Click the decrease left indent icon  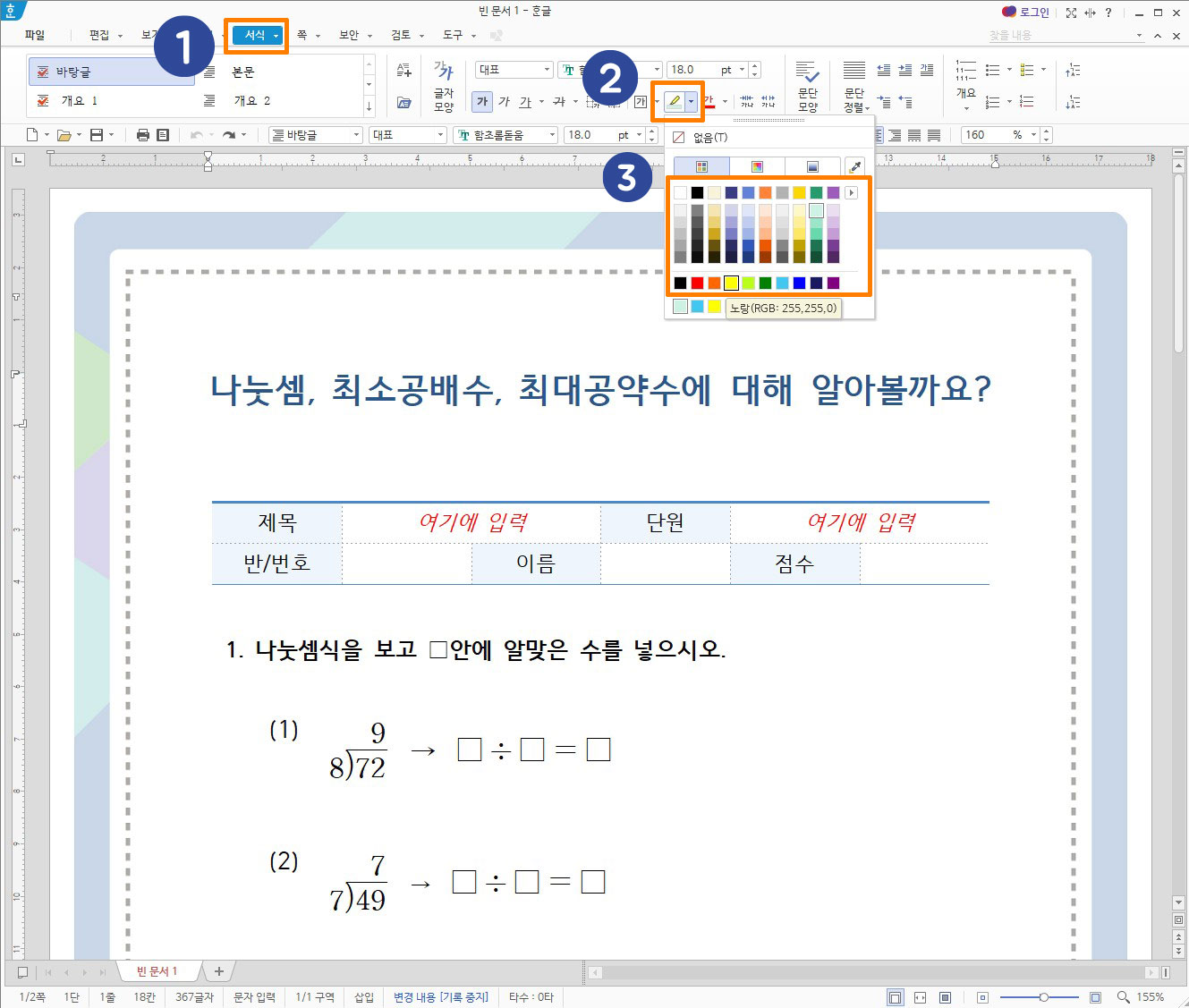(x=883, y=70)
